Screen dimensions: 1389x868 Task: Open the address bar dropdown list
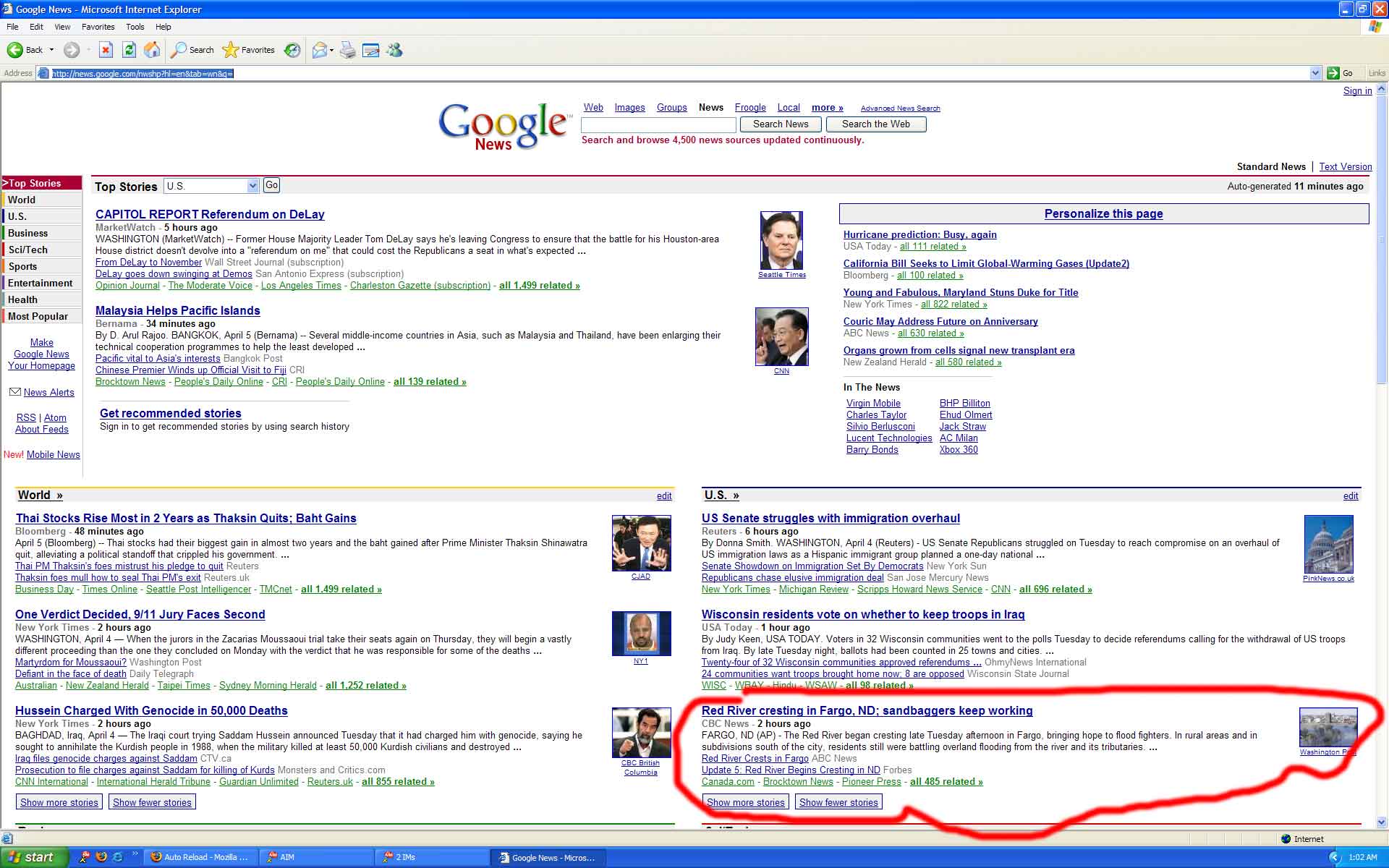click(1316, 73)
